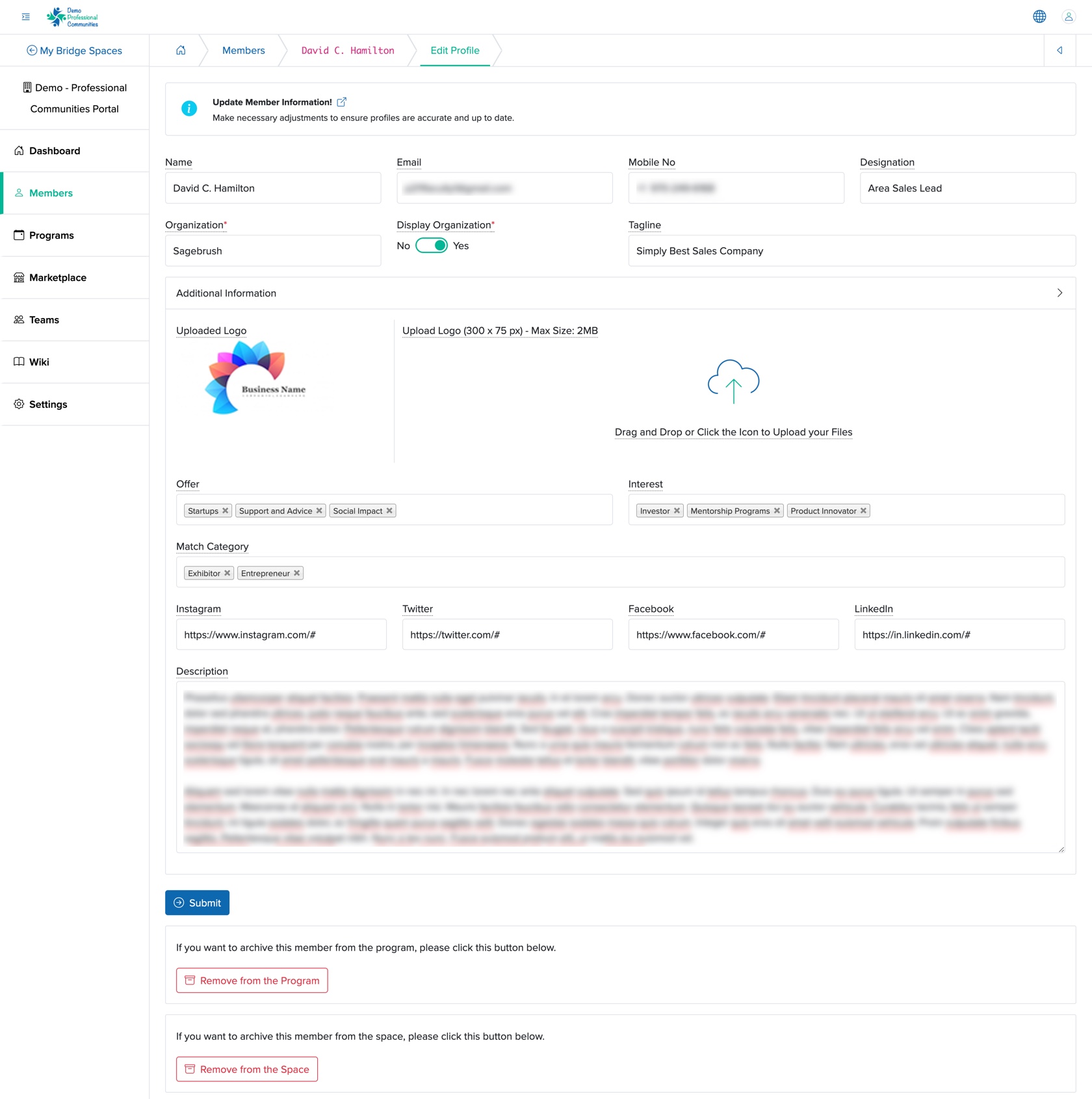The width and height of the screenshot is (1092, 1099).
Task: Open Wiki in the sidebar
Action: (x=75, y=362)
